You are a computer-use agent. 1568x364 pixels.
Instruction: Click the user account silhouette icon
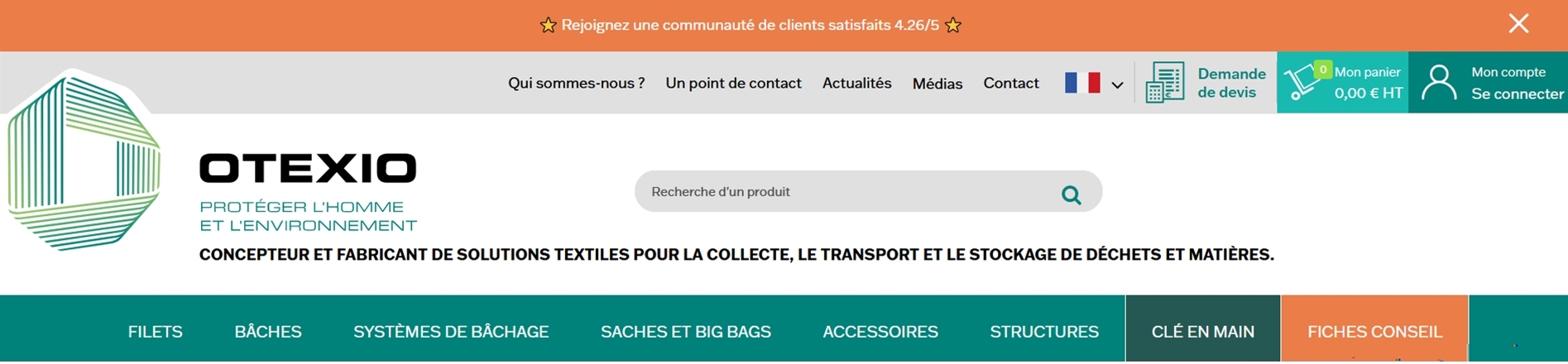click(x=1439, y=84)
